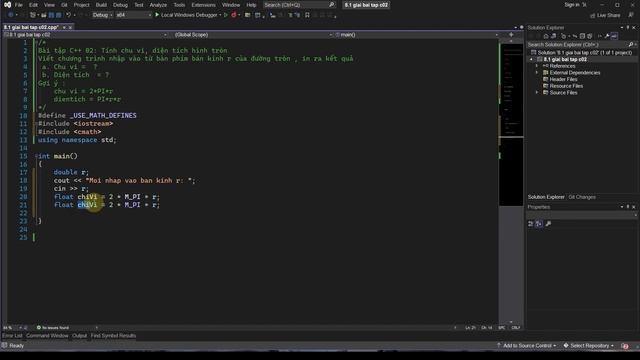Click Collapse All icon in Solution Explorer toolbar

[x=582, y=36]
